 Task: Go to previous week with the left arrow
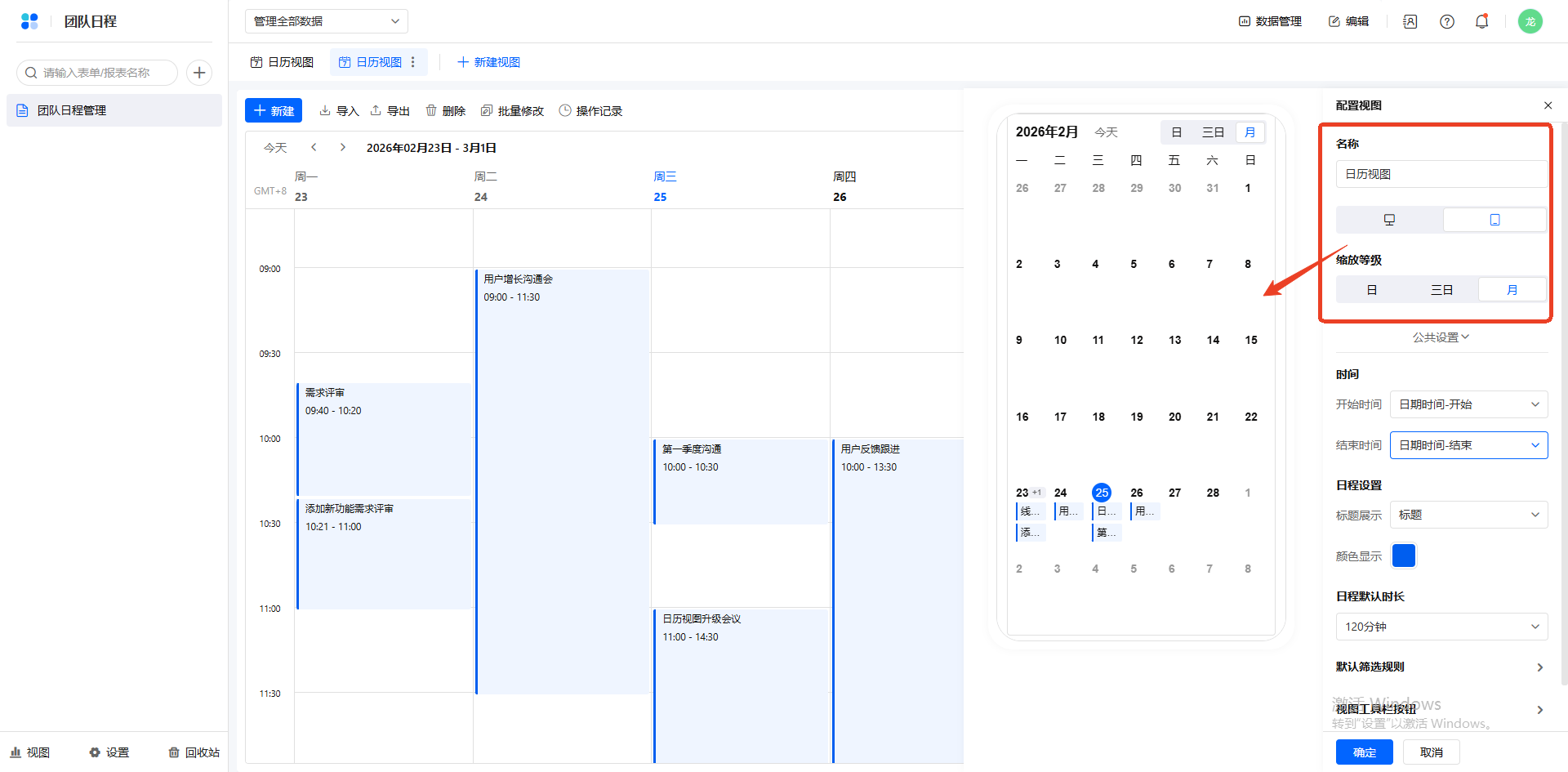(314, 148)
